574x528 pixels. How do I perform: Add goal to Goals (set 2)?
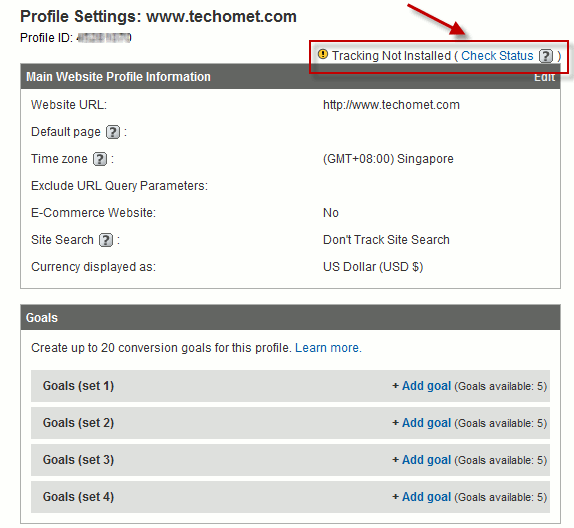point(426,423)
